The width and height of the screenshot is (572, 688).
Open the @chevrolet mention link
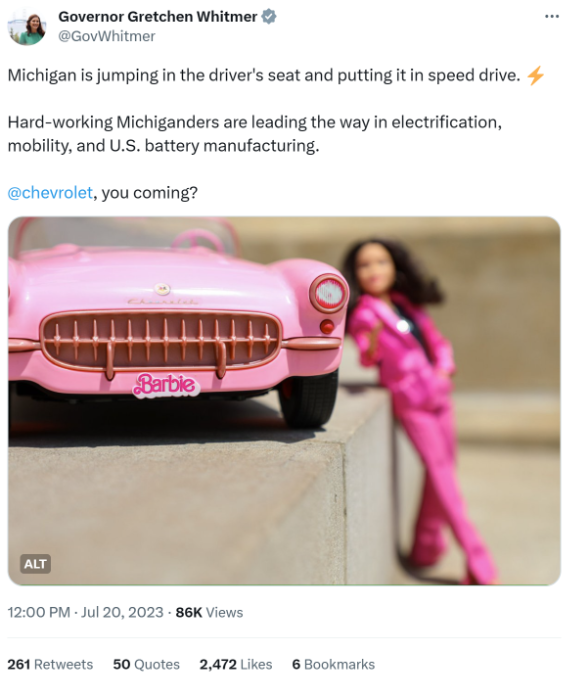(x=50, y=193)
